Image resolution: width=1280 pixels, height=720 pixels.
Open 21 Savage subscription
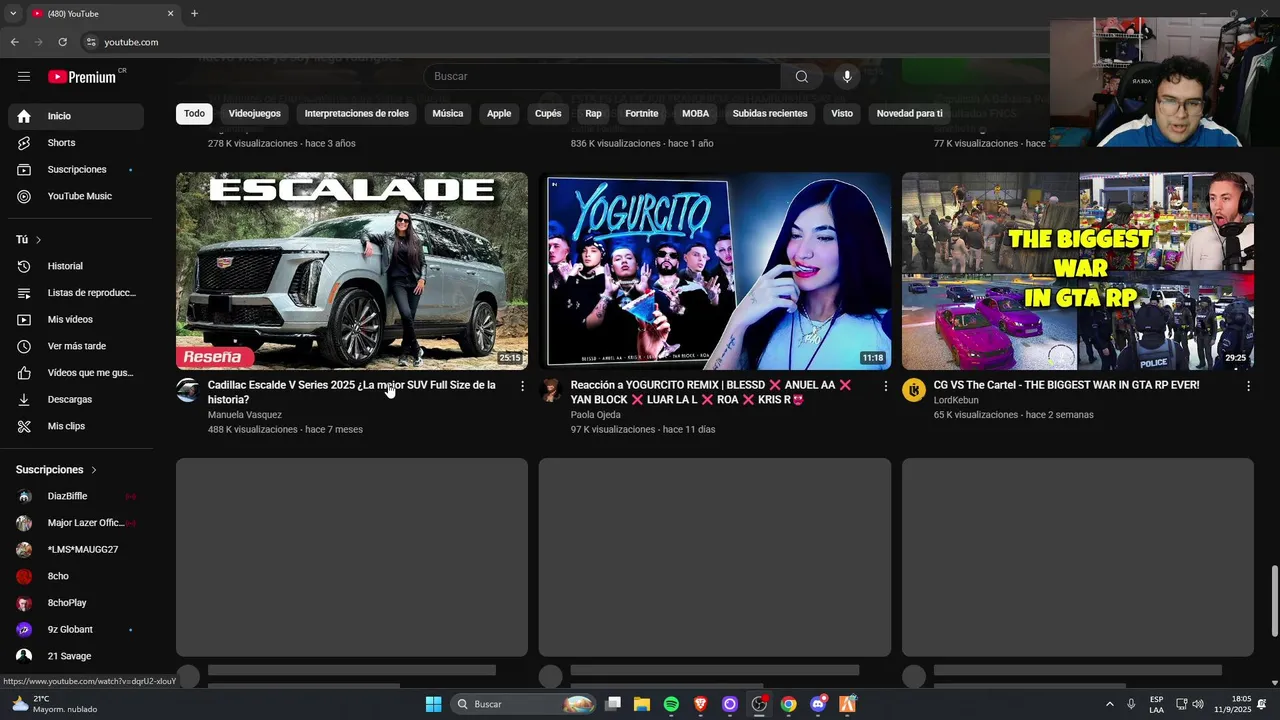76,656
